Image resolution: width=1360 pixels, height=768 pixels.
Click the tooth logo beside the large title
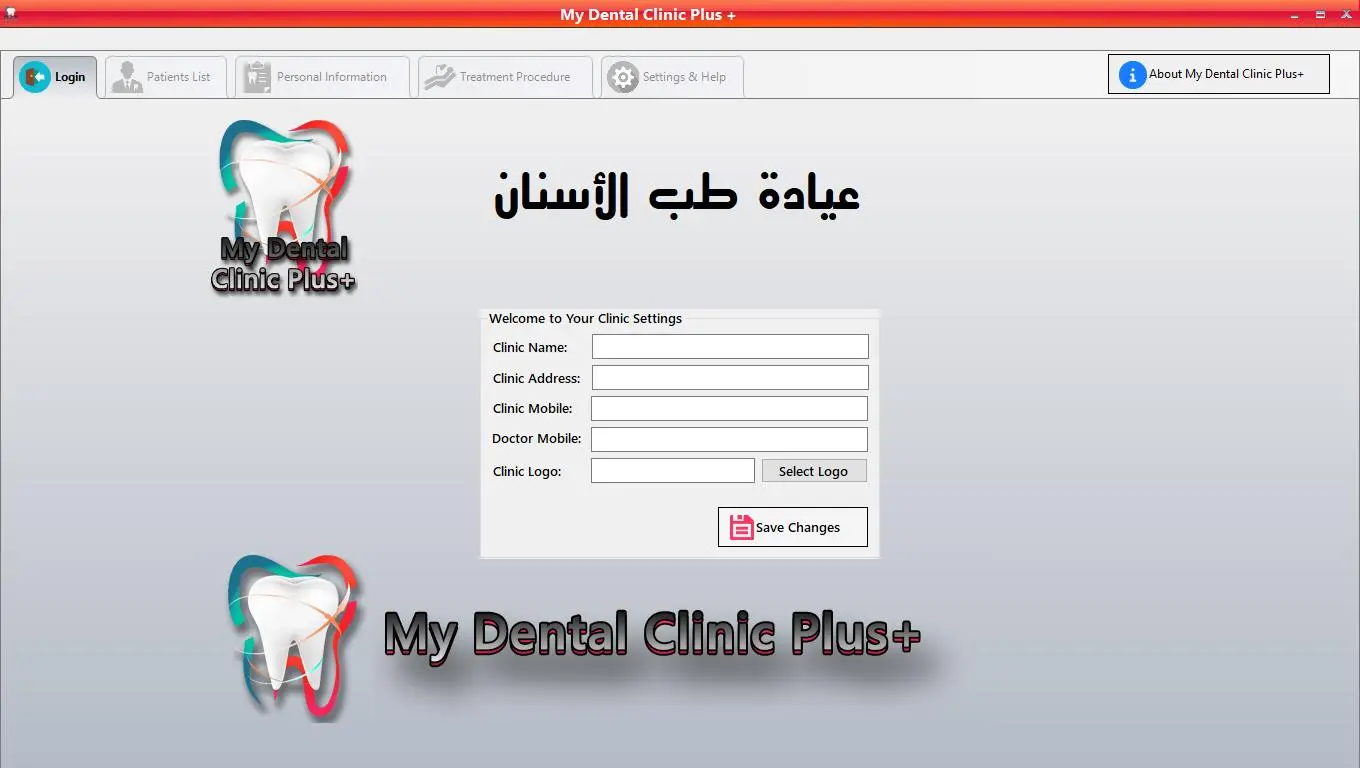tap(296, 638)
